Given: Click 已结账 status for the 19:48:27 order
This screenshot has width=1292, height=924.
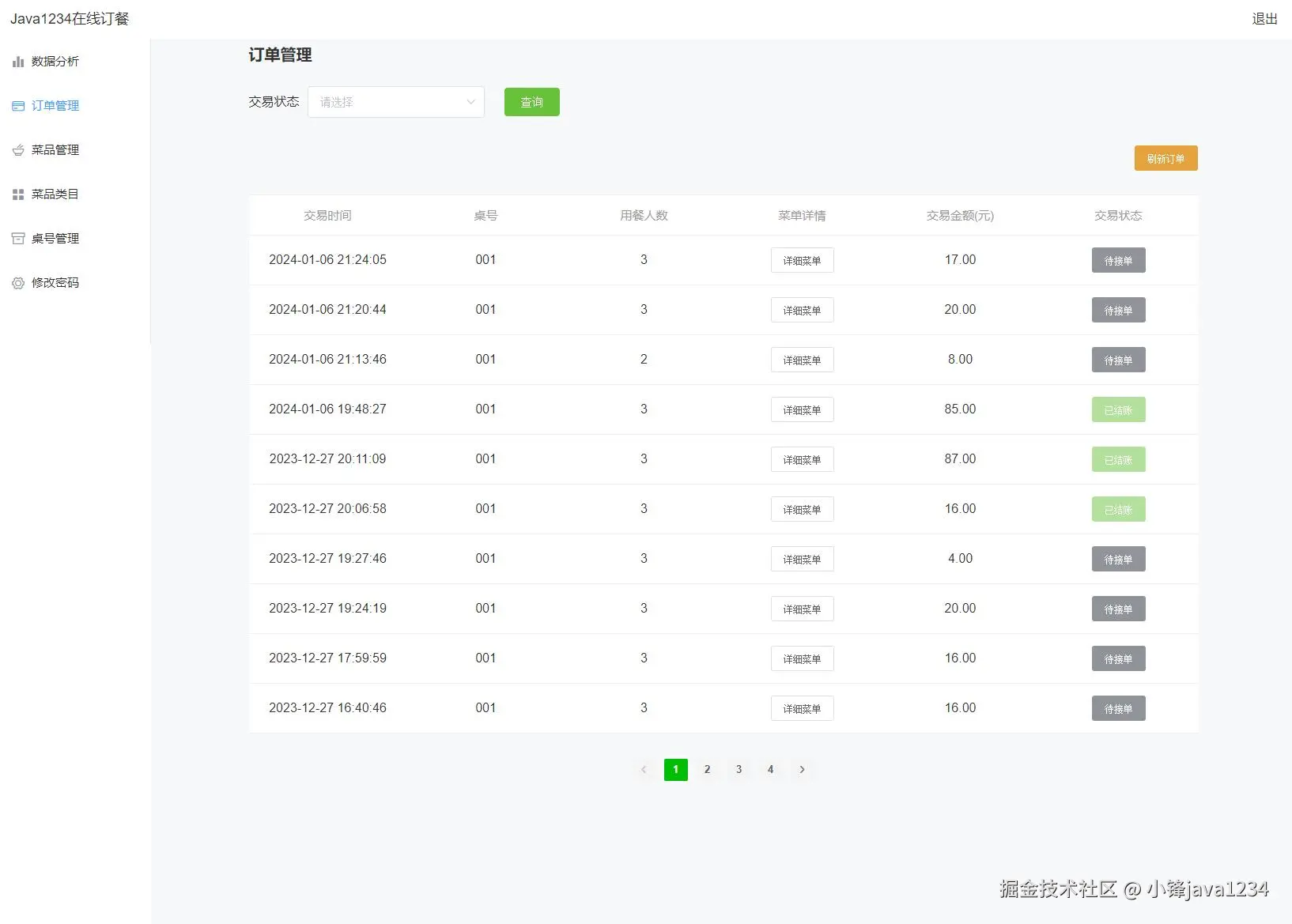Looking at the screenshot, I should coord(1118,409).
